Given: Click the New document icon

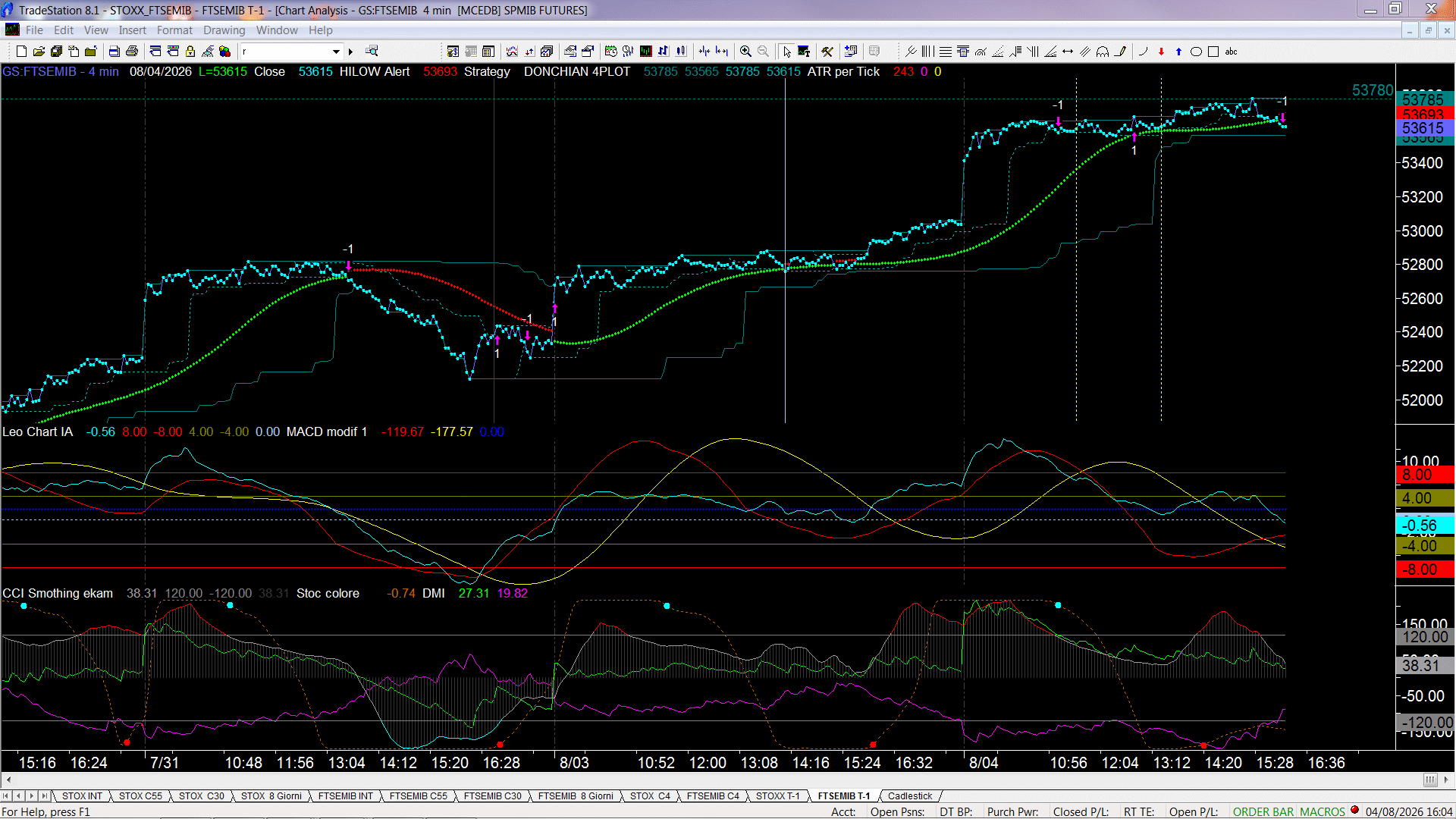Looking at the screenshot, I should [x=21, y=52].
